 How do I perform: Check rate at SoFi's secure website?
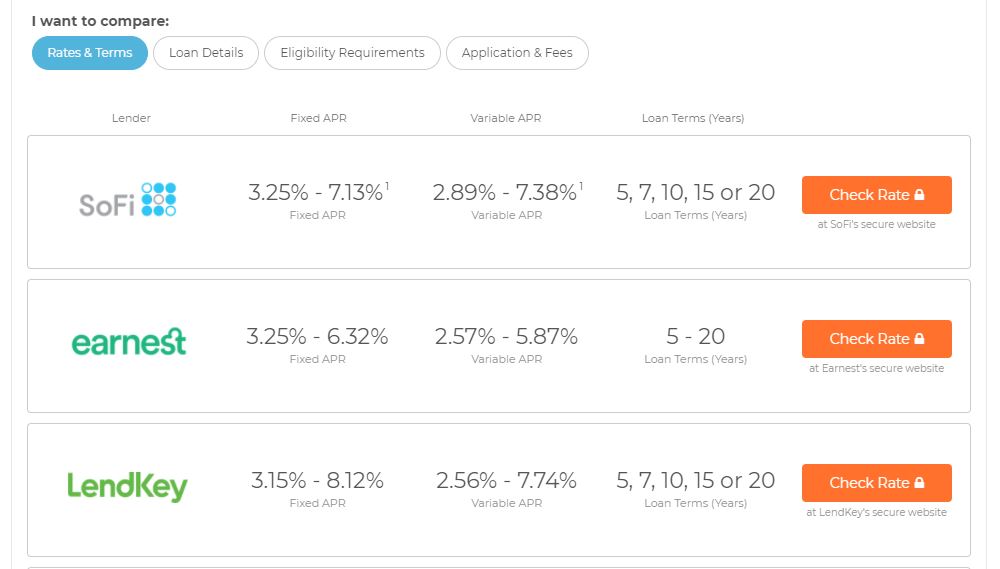point(877,195)
